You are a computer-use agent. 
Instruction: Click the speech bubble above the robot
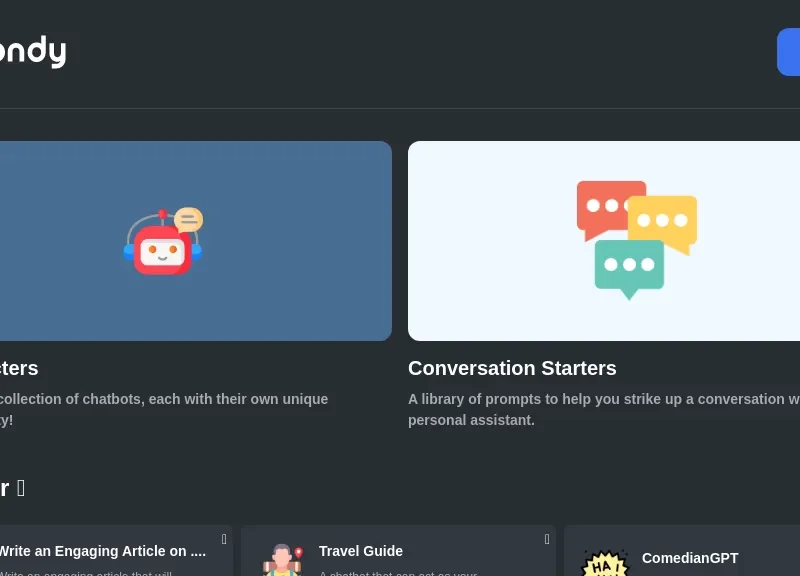(x=188, y=220)
